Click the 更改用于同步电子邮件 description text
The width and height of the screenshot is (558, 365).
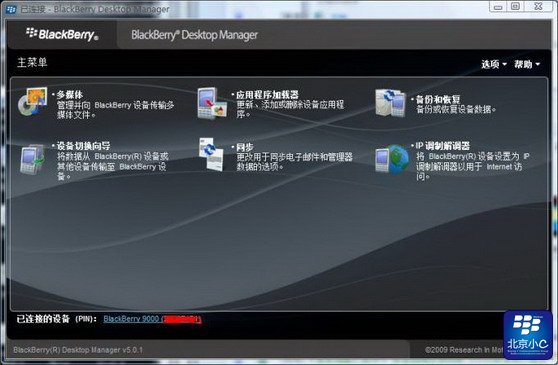click(294, 162)
